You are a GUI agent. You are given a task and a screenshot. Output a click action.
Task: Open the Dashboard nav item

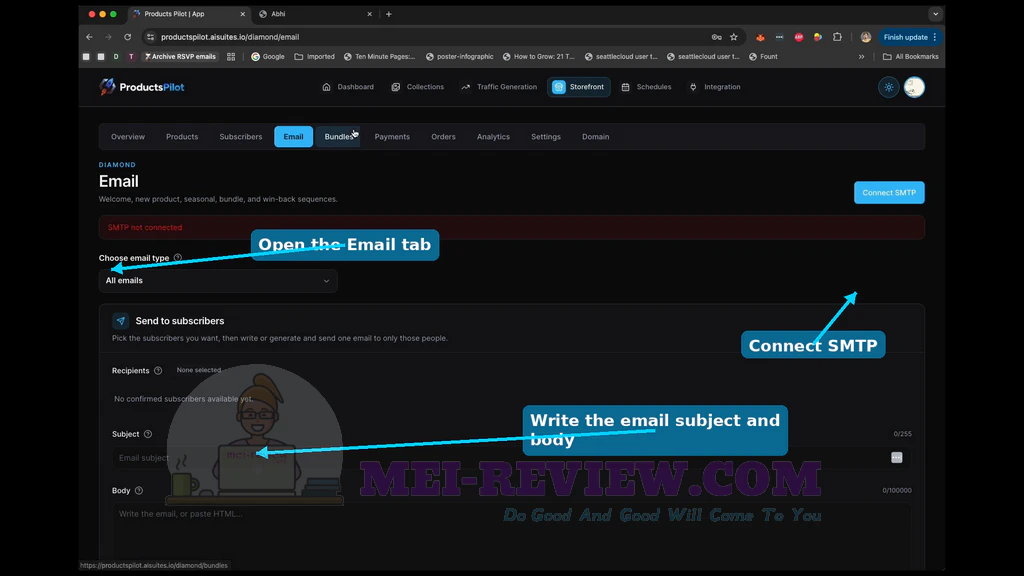[x=348, y=87]
